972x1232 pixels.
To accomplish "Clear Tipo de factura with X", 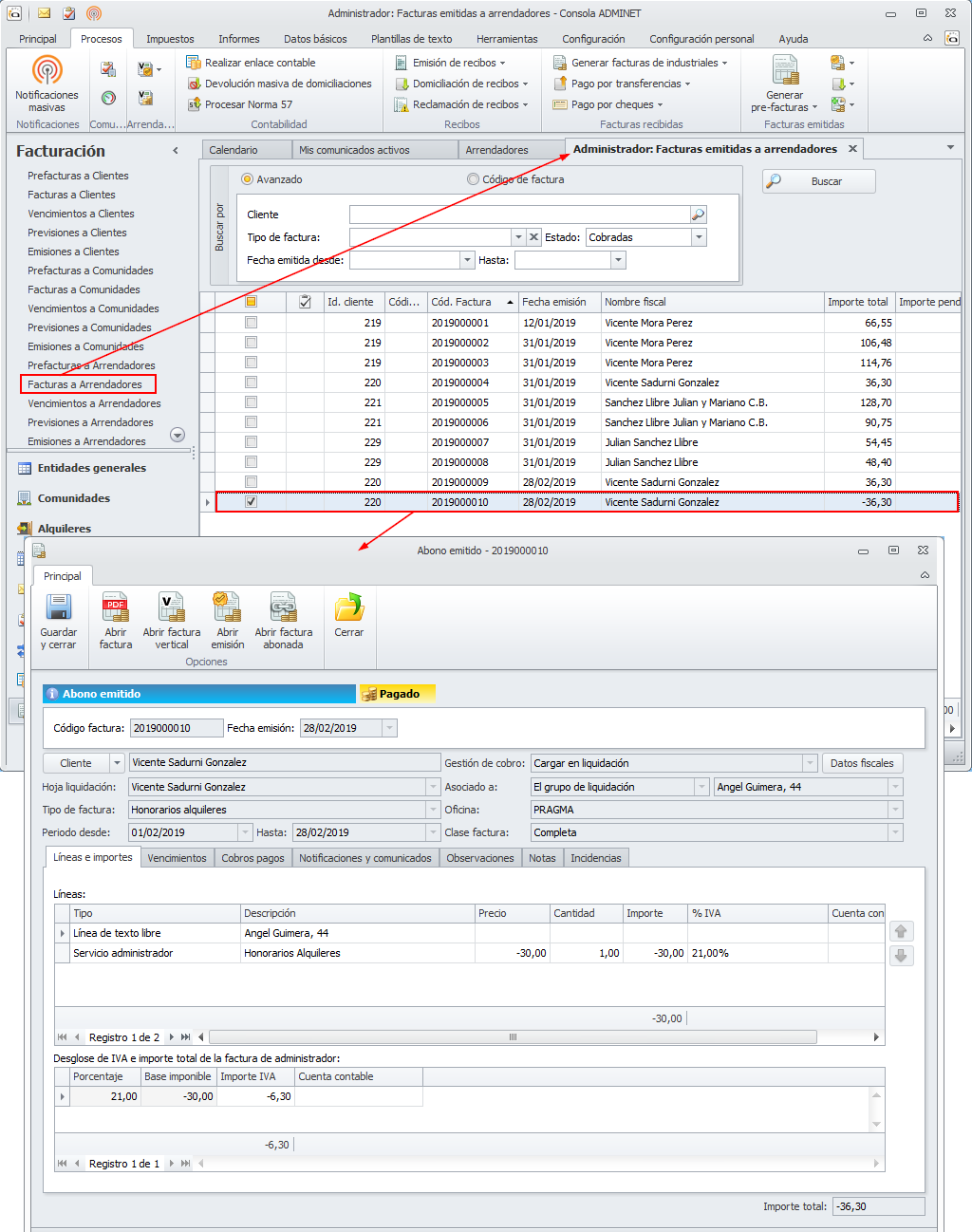I will (x=533, y=237).
